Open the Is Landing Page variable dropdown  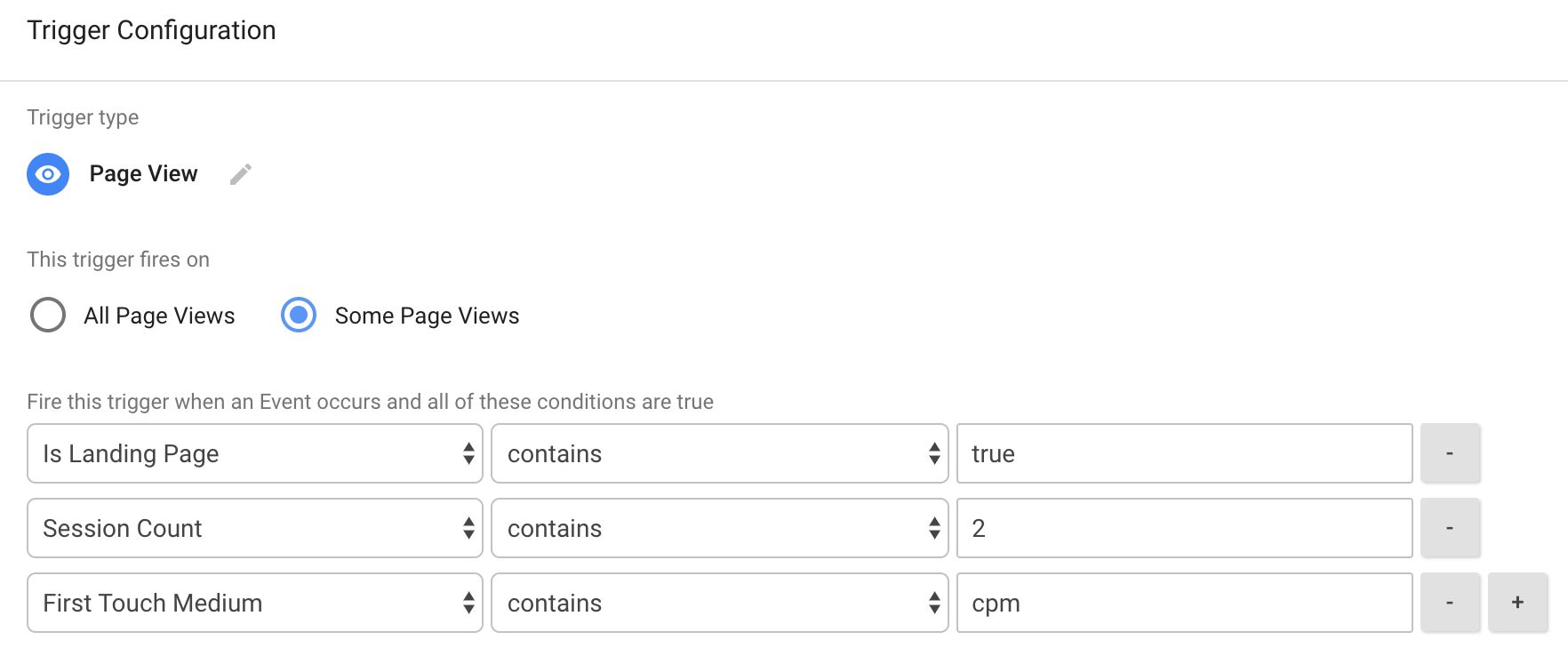click(255, 453)
